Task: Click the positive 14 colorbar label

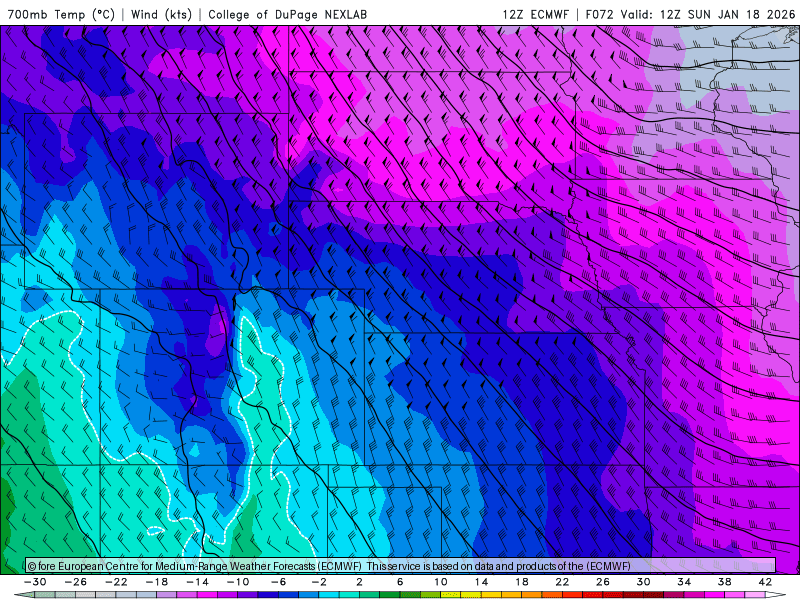Action: coord(481,582)
